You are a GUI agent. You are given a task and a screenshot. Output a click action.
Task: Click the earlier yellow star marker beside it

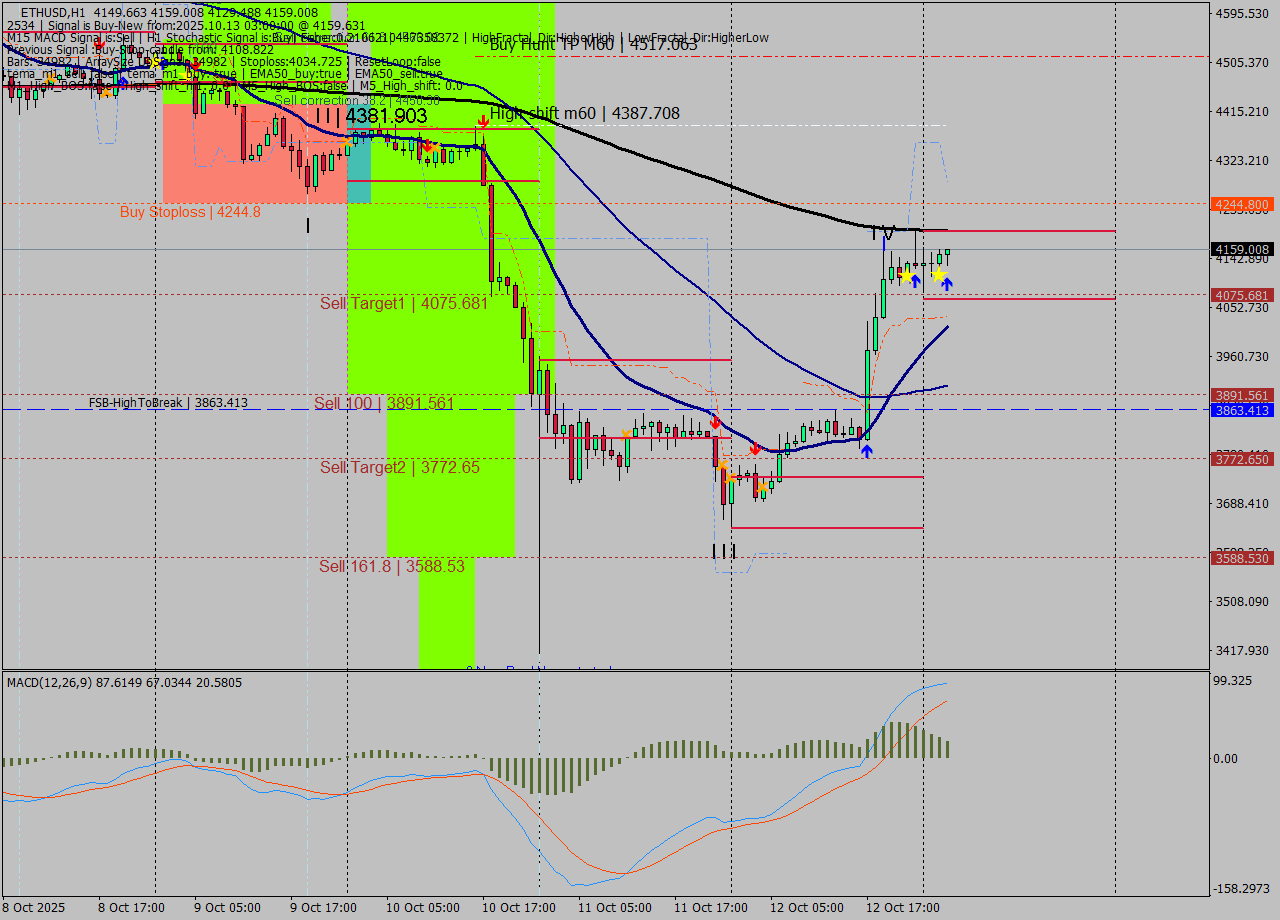(907, 276)
